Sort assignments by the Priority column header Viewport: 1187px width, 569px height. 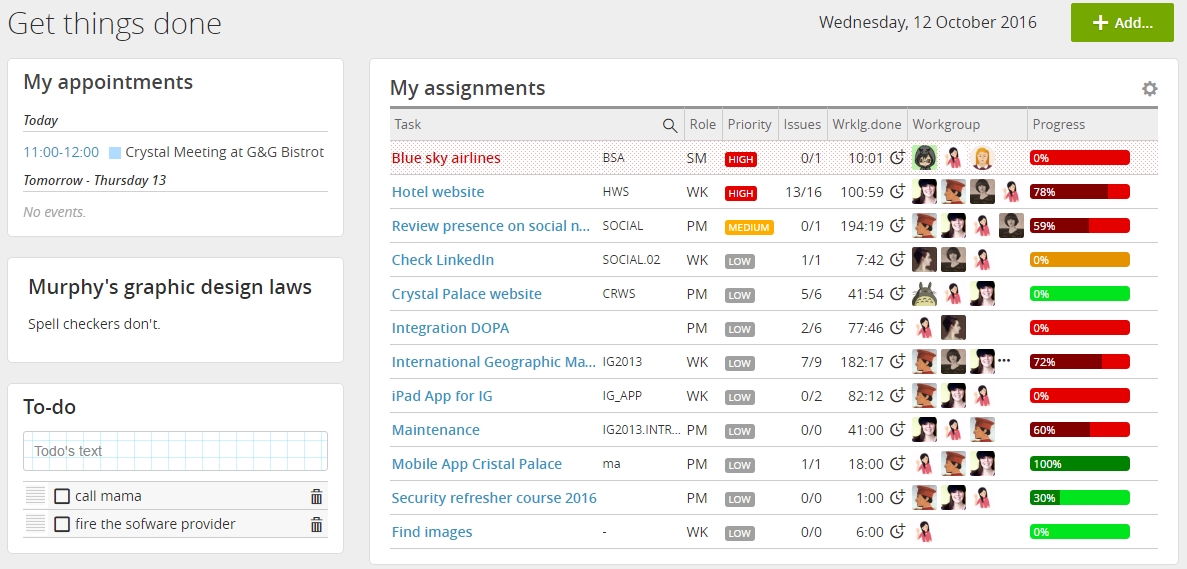tap(749, 125)
